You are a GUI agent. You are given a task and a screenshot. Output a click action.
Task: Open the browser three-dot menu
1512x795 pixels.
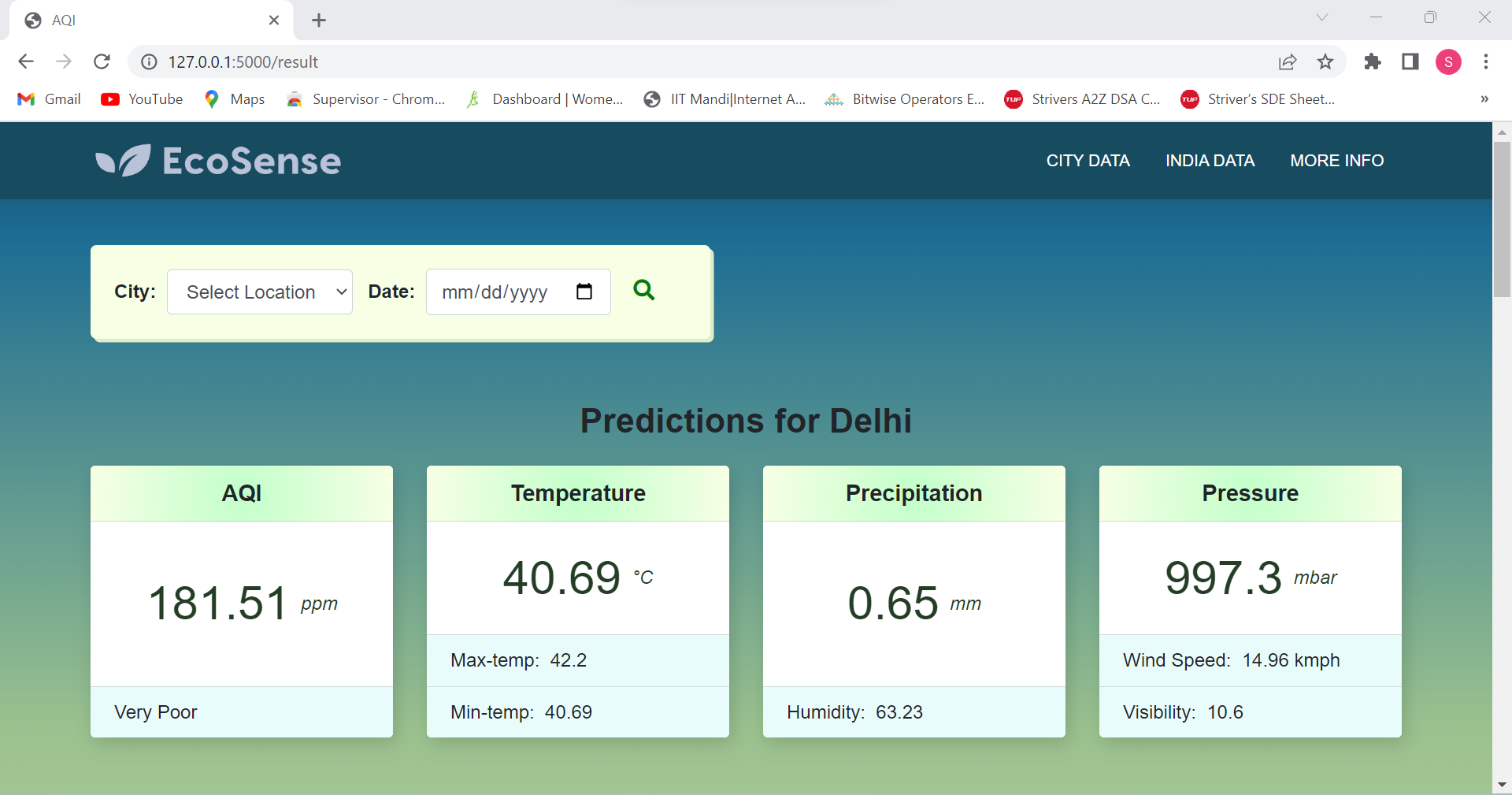(x=1487, y=61)
